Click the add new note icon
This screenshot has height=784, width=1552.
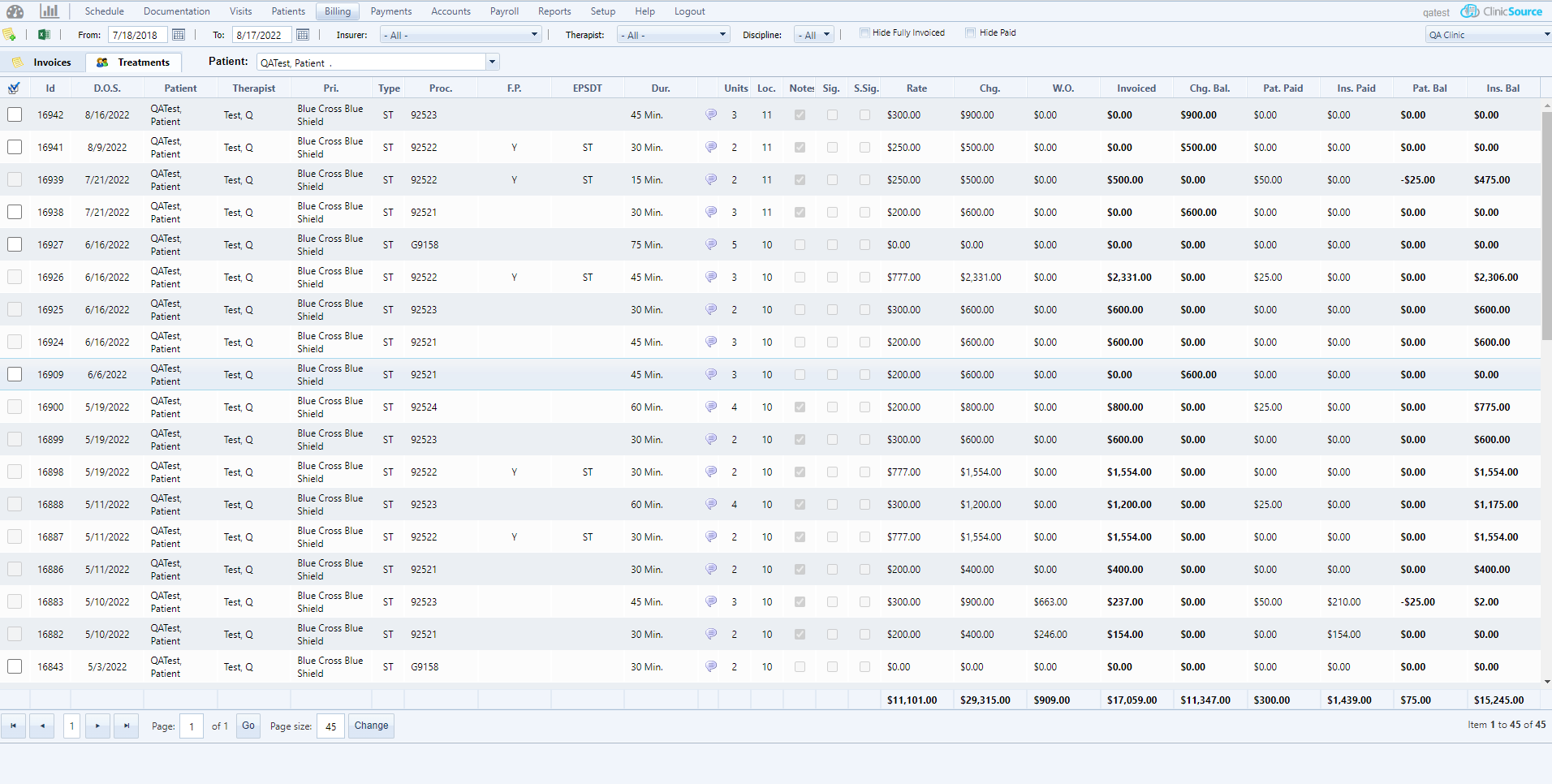tap(9, 35)
